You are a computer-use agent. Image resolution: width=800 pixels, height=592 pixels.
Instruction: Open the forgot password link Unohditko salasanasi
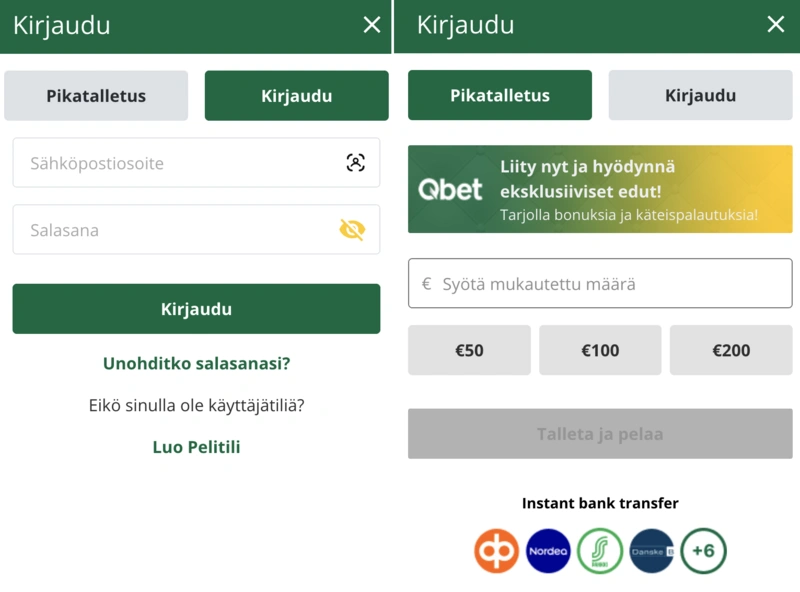[x=196, y=364]
